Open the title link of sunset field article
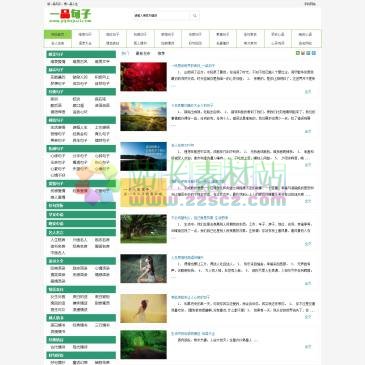 (192, 105)
